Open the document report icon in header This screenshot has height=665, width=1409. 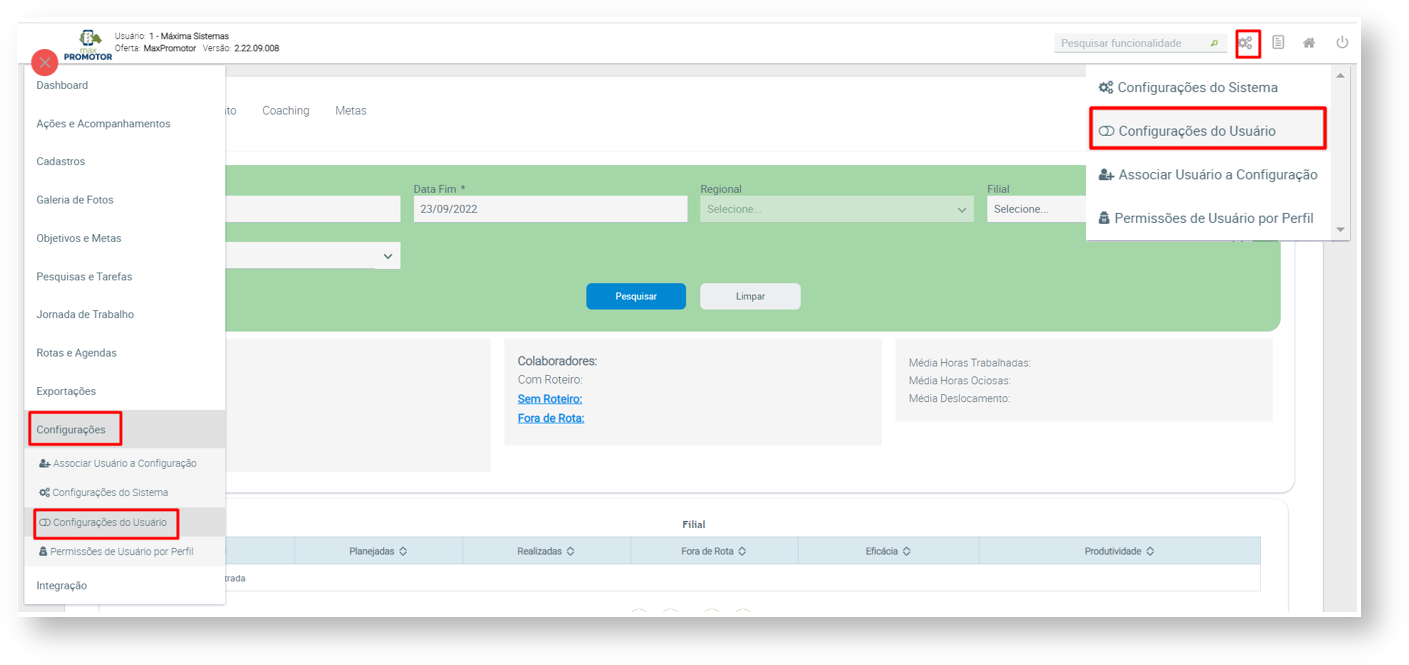coord(1278,43)
